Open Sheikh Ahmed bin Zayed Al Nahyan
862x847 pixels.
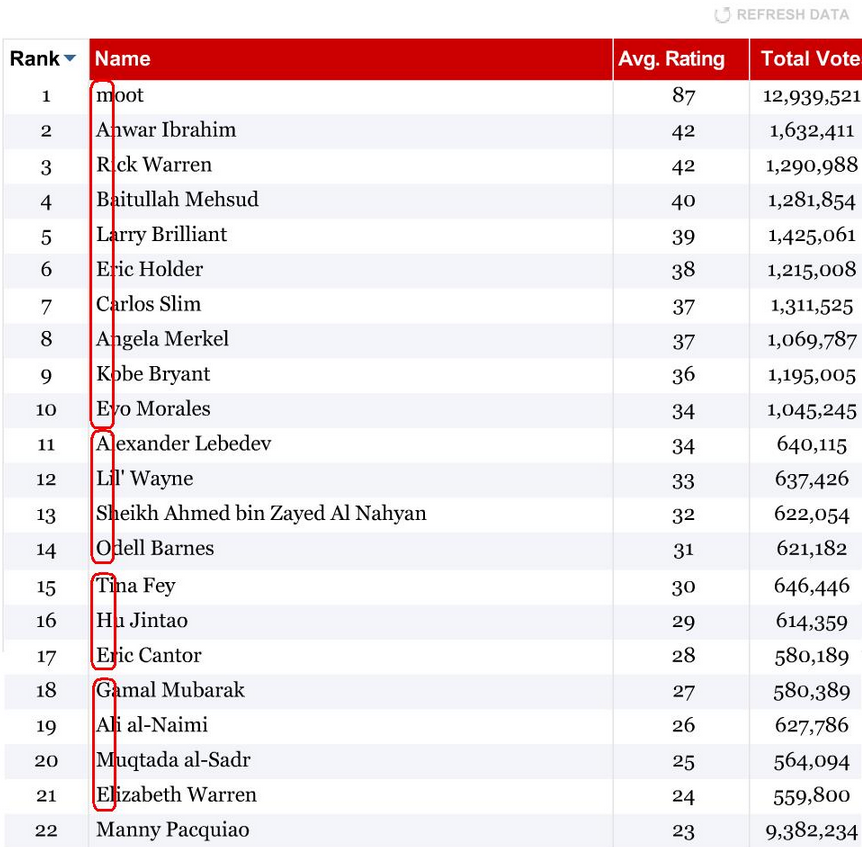(261, 514)
